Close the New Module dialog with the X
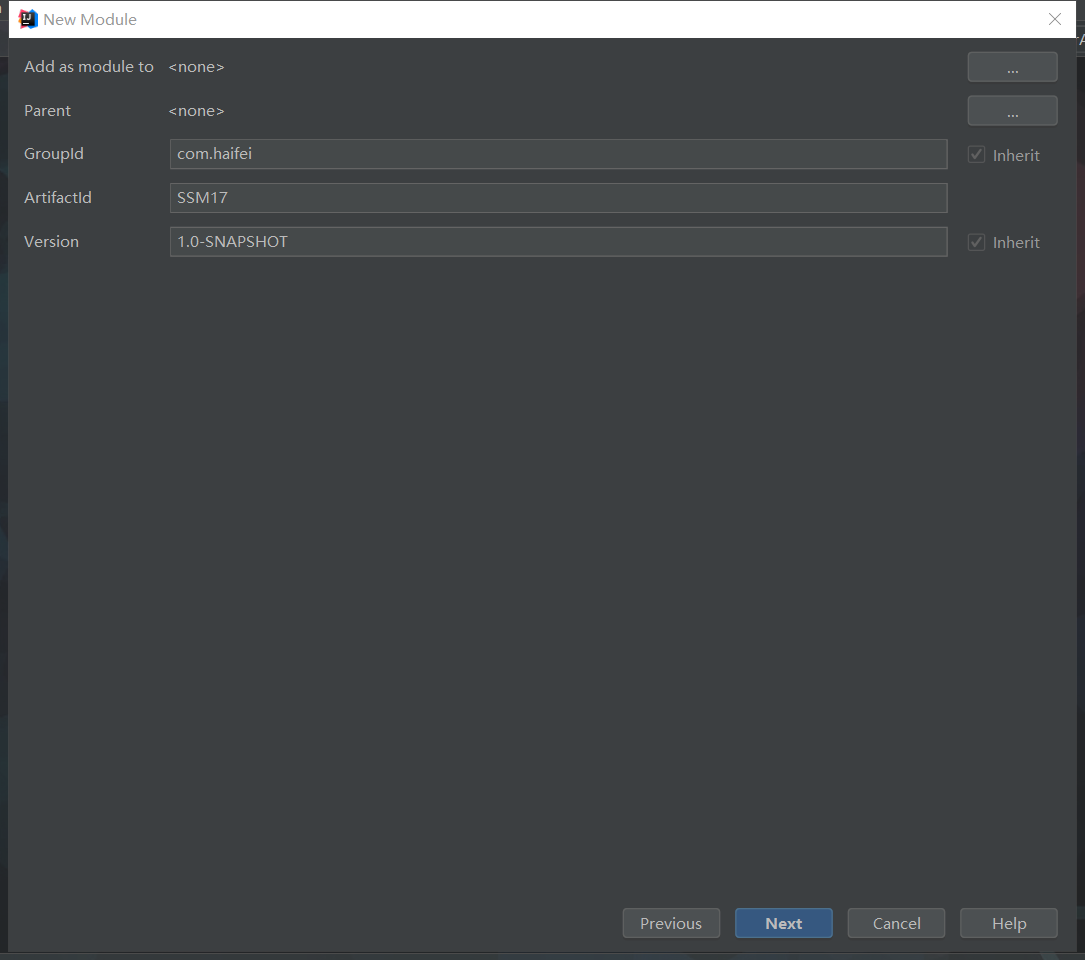This screenshot has height=960, width=1085. (1054, 19)
